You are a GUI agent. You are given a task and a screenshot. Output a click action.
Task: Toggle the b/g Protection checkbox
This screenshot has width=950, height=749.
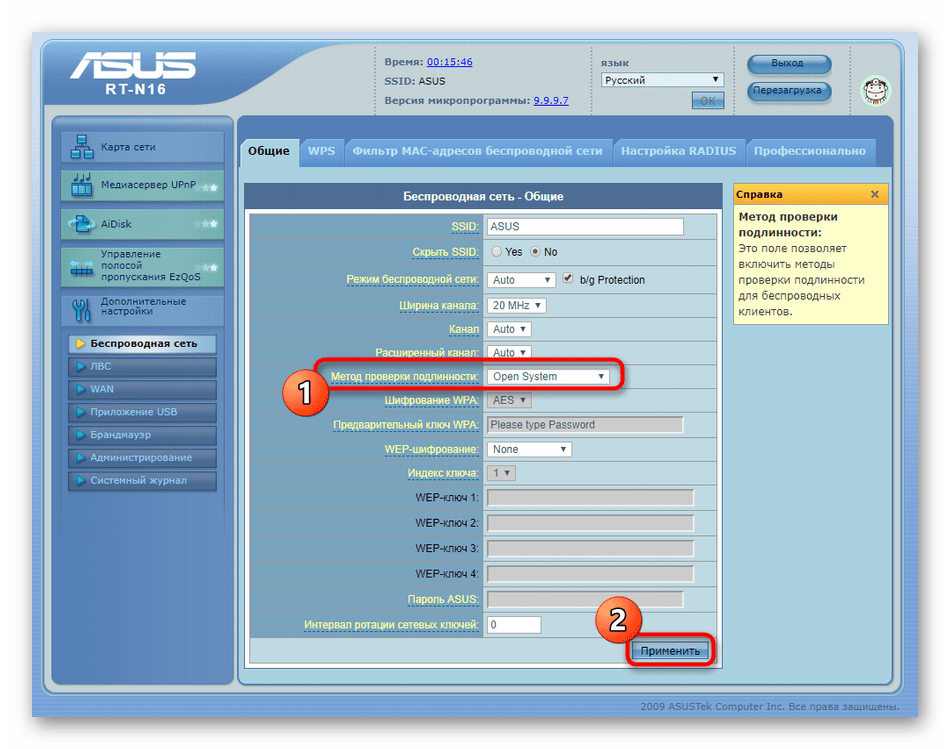pyautogui.click(x=568, y=278)
